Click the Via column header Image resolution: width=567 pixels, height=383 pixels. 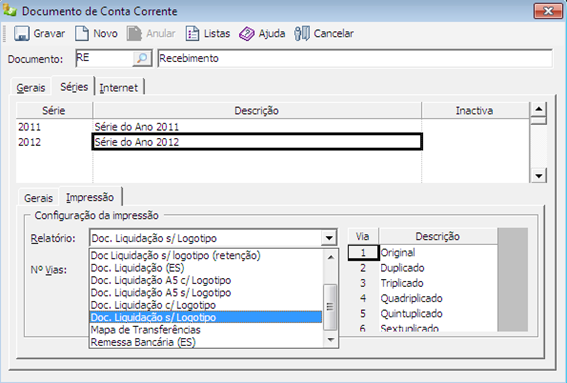click(x=363, y=236)
